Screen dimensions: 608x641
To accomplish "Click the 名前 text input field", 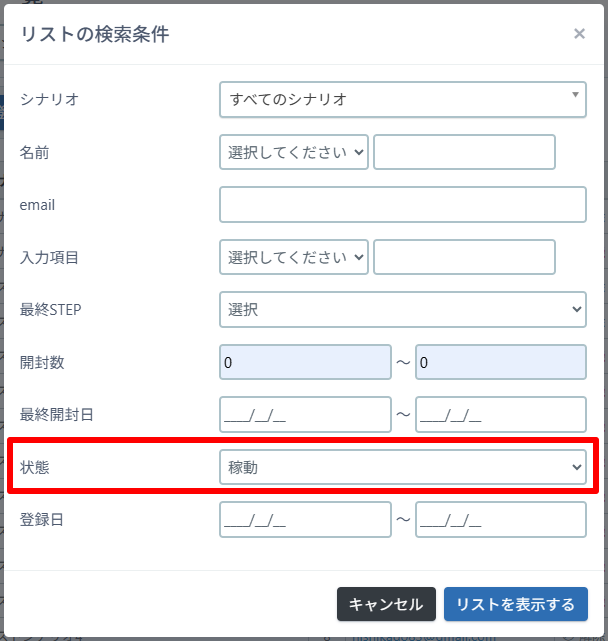I will click(x=464, y=153).
